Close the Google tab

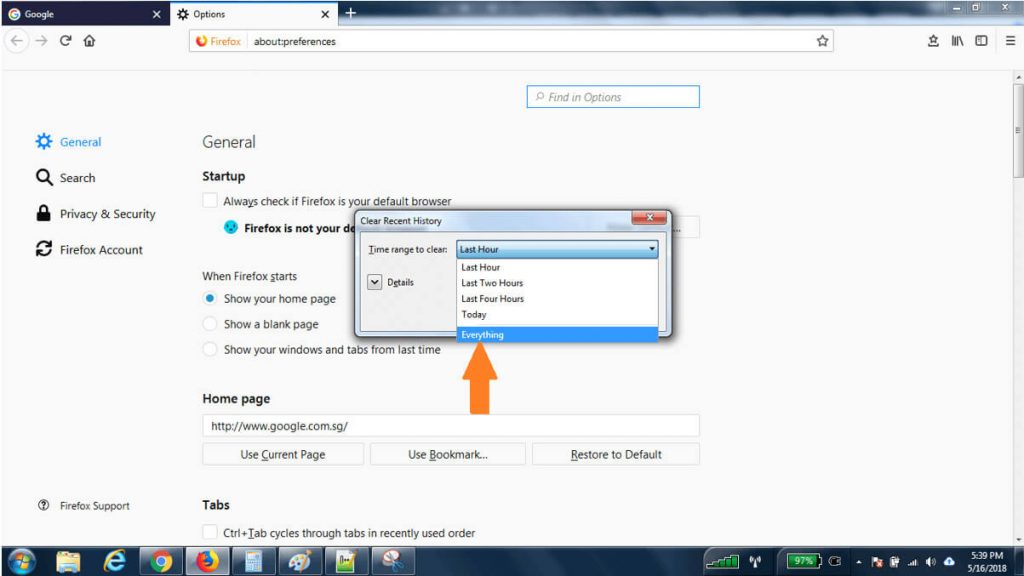[x=156, y=14]
